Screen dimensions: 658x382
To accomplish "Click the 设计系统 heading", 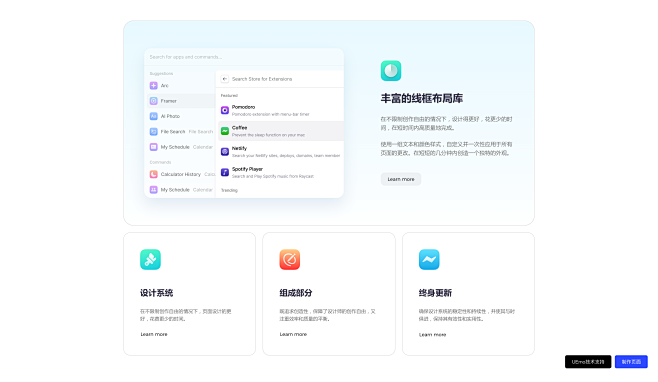I will (157, 293).
